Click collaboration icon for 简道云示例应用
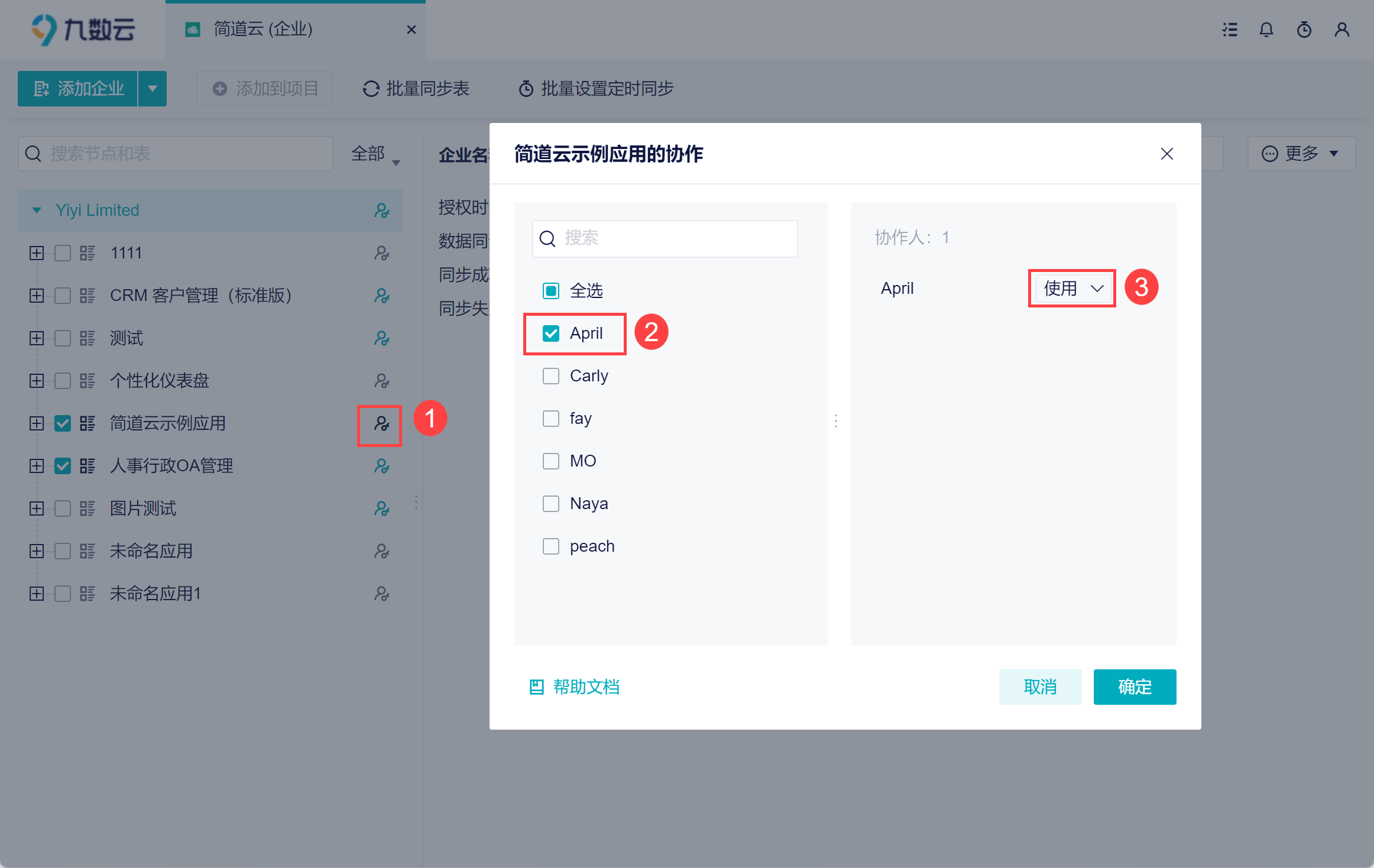This screenshot has height=868, width=1374. pos(381,423)
